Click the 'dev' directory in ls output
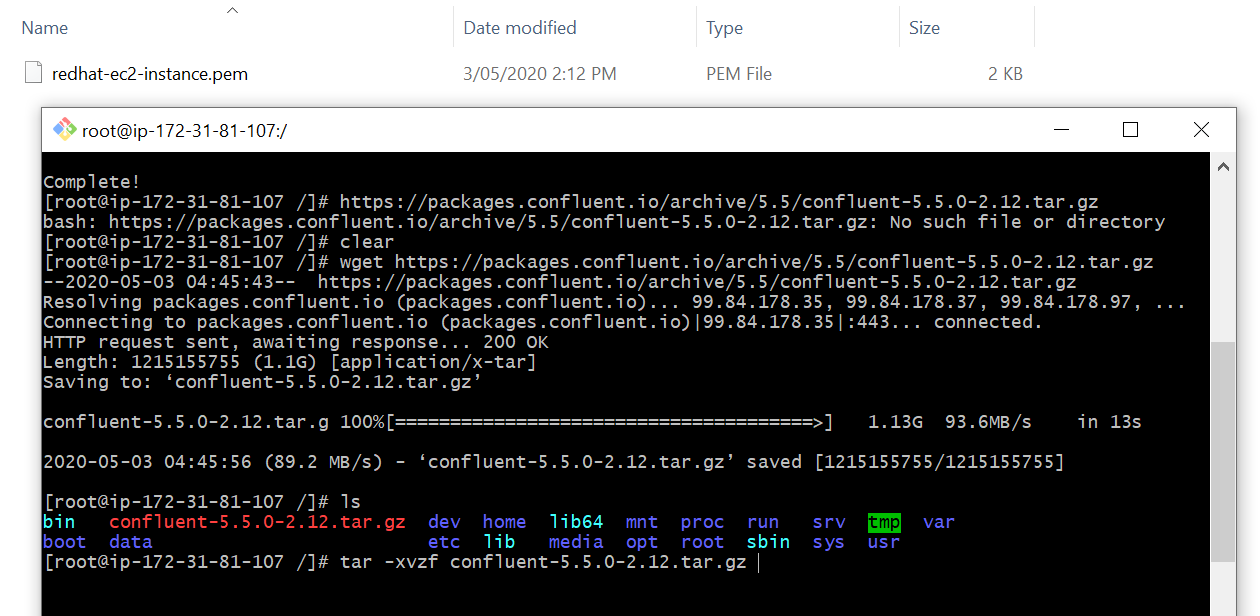 (x=444, y=522)
